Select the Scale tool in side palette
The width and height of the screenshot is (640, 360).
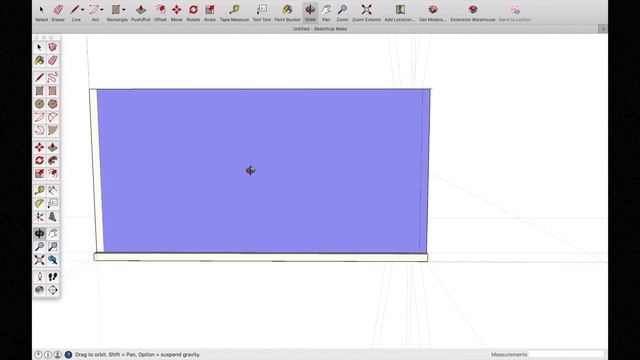[40, 173]
